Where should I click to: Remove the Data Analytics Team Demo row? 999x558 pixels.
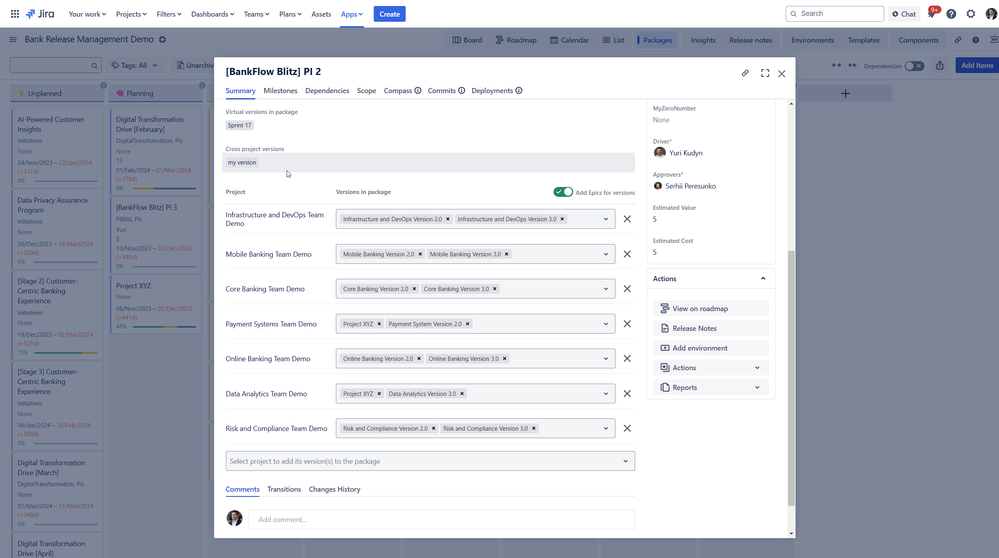click(627, 394)
